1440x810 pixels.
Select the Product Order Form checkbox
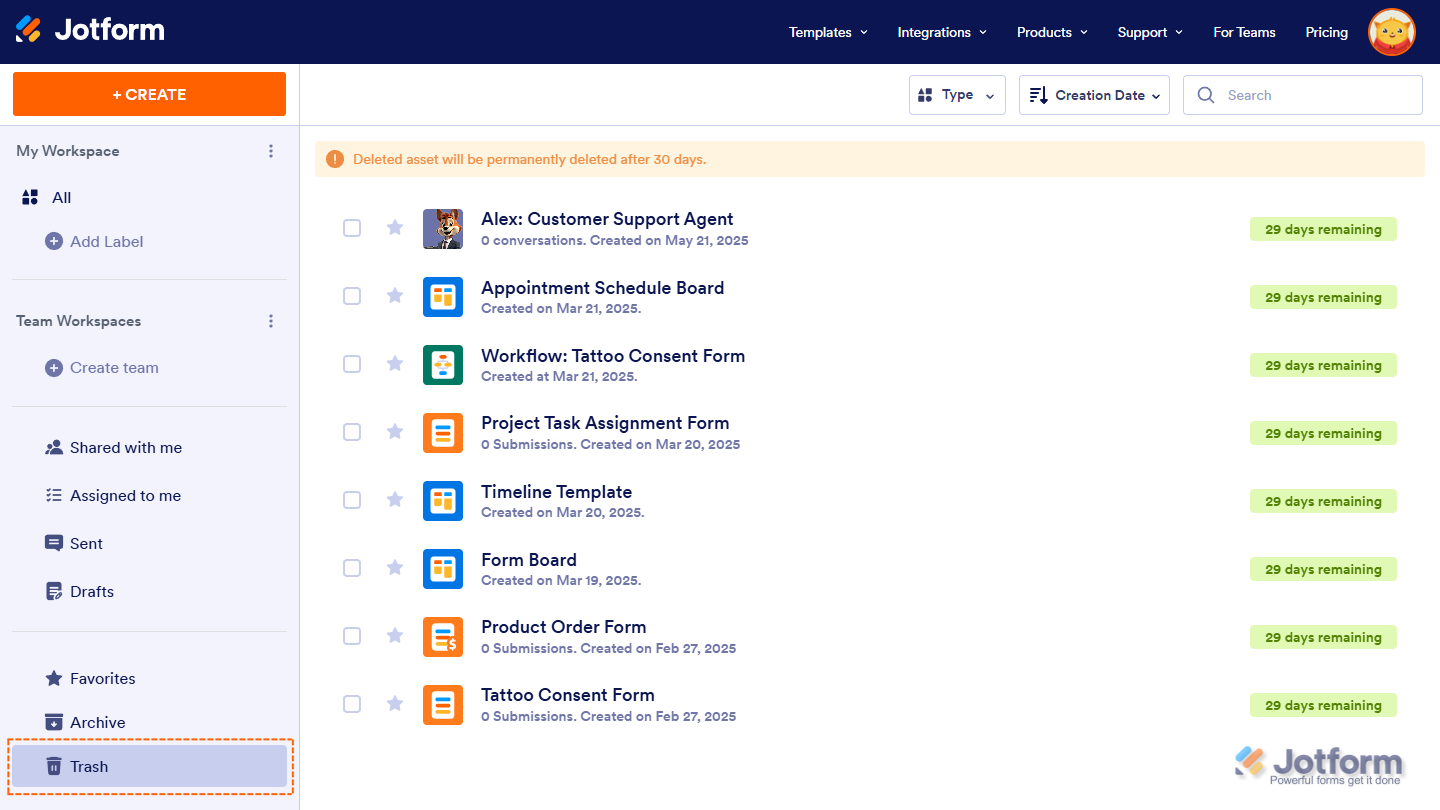[352, 636]
